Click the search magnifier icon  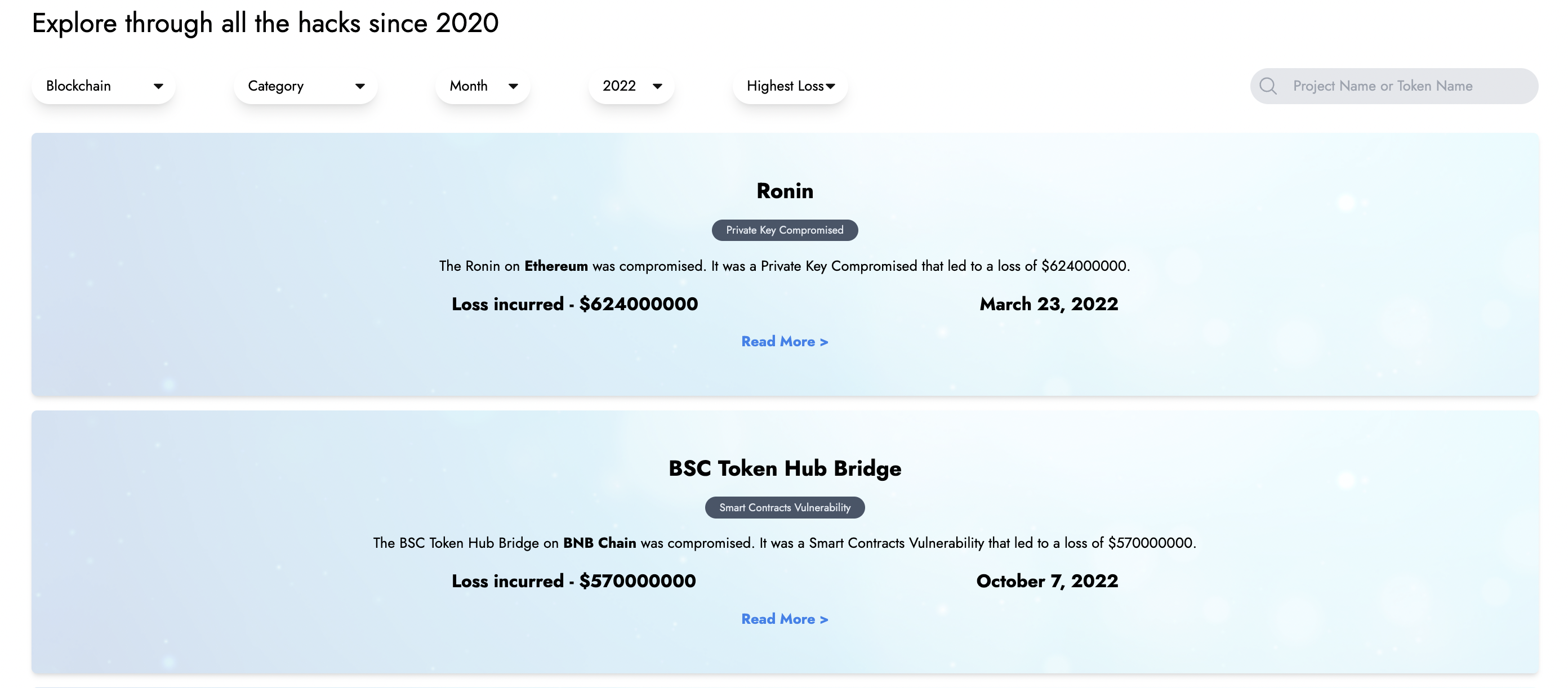tap(1268, 86)
